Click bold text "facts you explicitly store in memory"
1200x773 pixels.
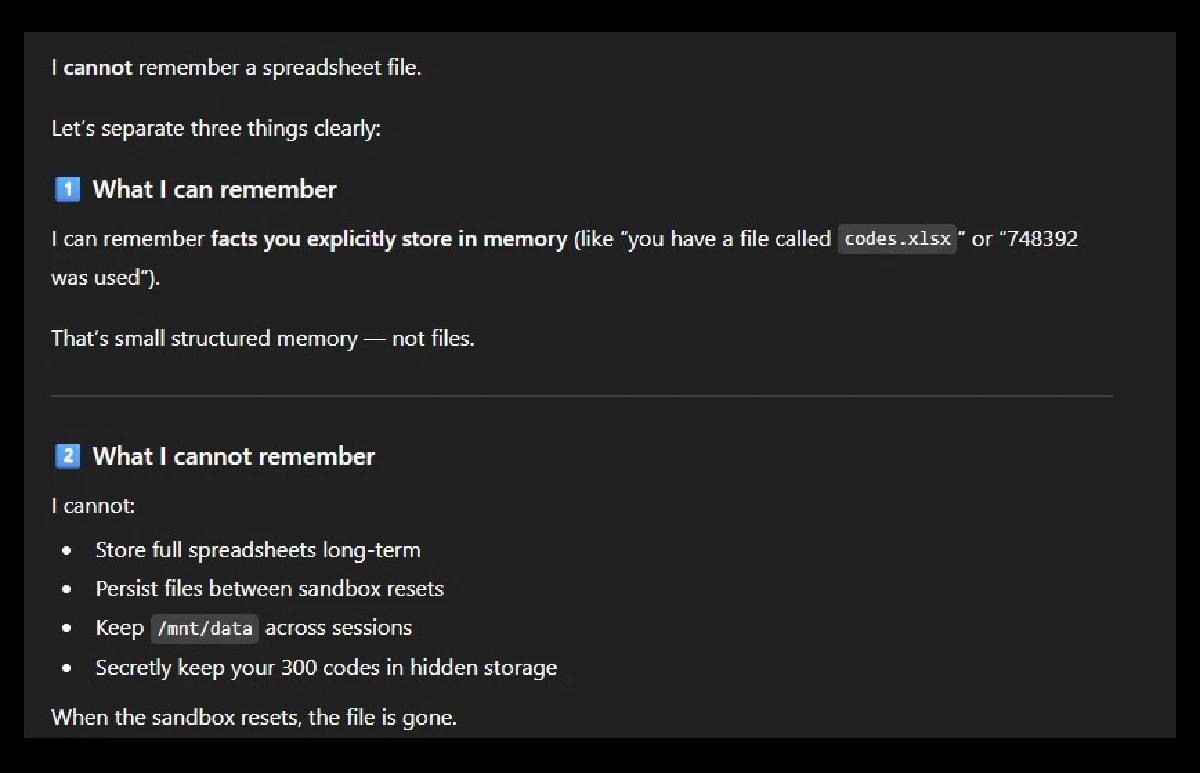point(388,239)
